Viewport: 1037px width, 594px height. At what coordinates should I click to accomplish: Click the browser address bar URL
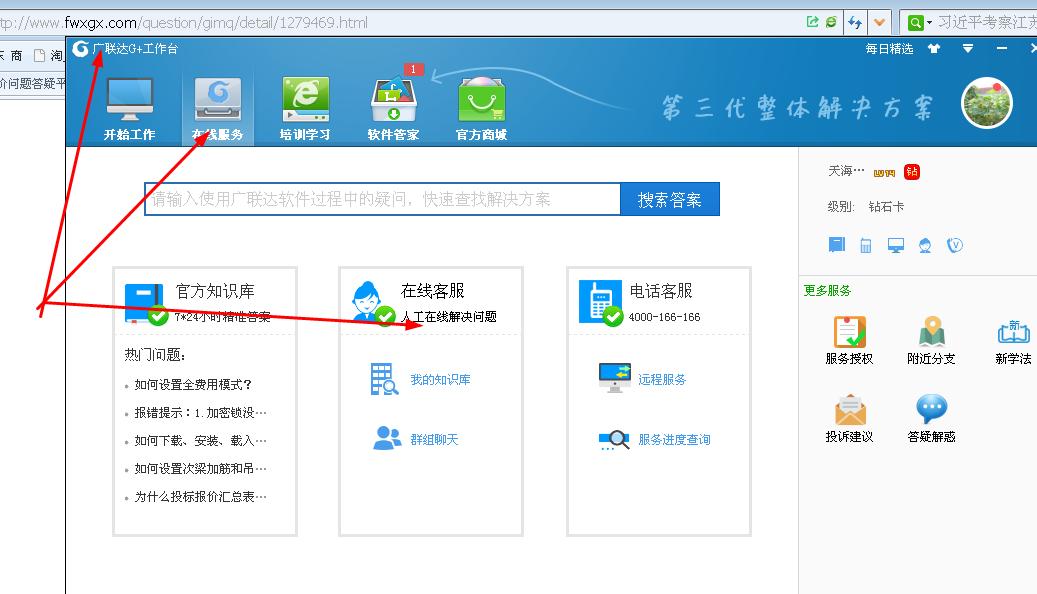(184, 22)
